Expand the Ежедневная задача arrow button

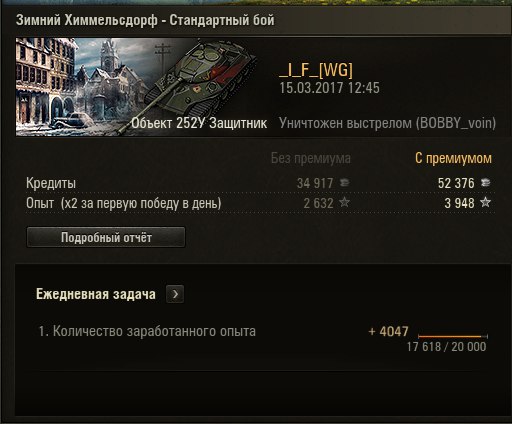point(175,294)
